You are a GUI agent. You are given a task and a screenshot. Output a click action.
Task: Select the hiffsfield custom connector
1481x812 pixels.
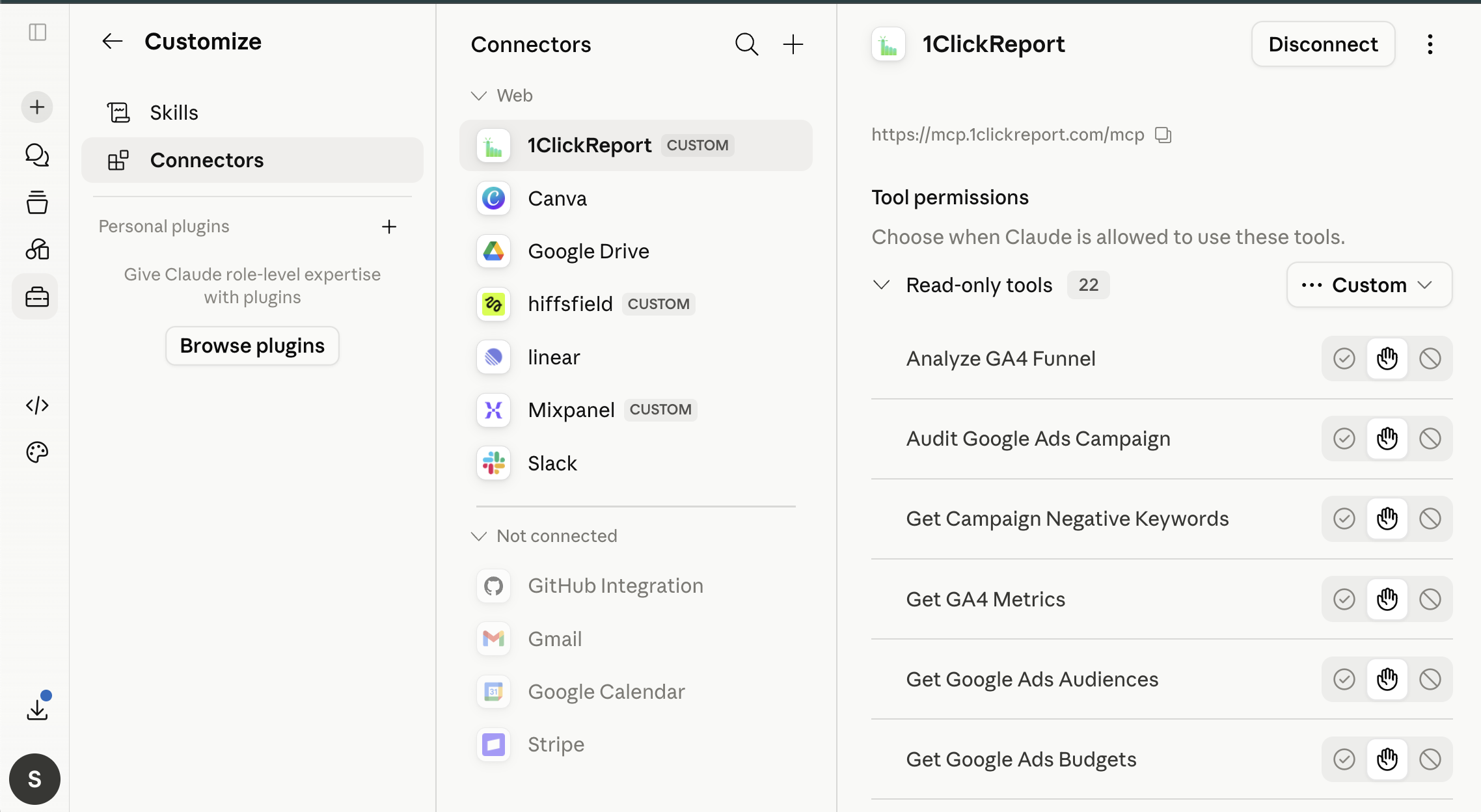[x=636, y=304]
